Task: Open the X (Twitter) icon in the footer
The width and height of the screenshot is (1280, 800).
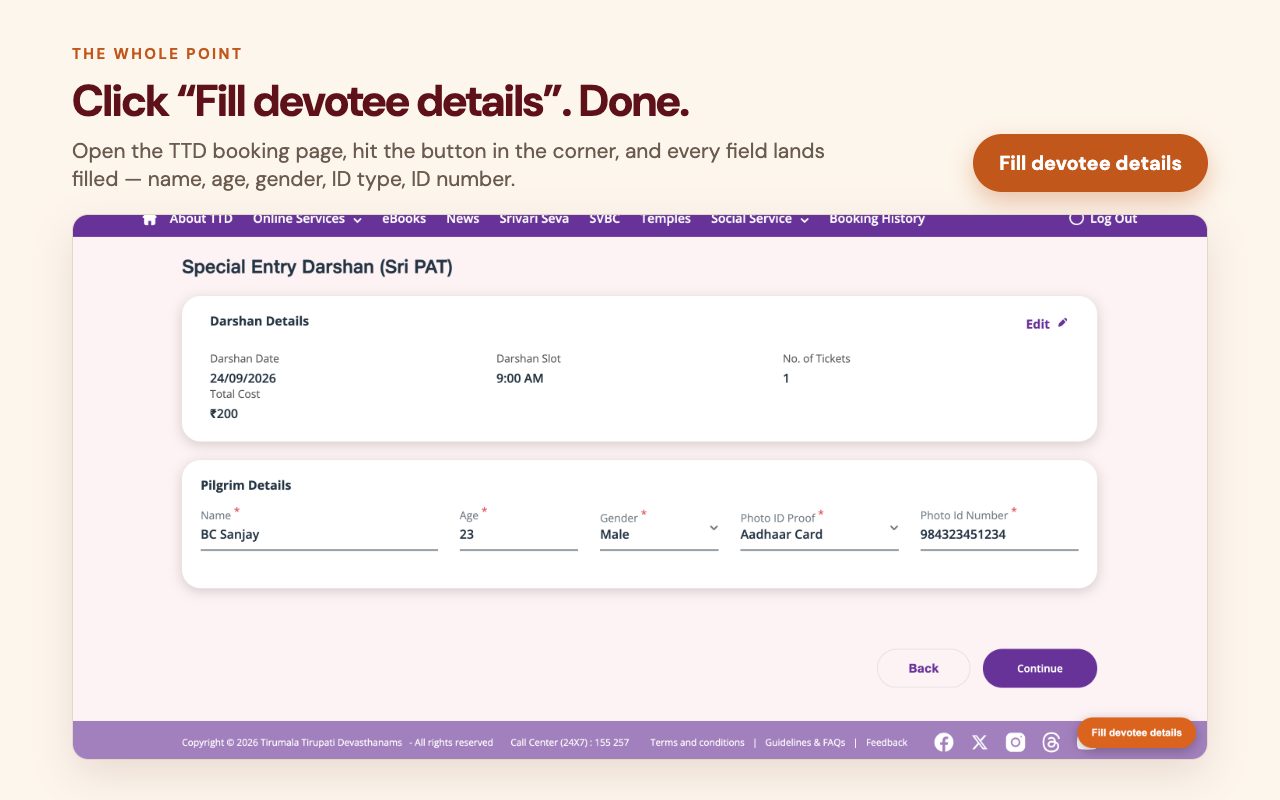Action: click(x=980, y=742)
